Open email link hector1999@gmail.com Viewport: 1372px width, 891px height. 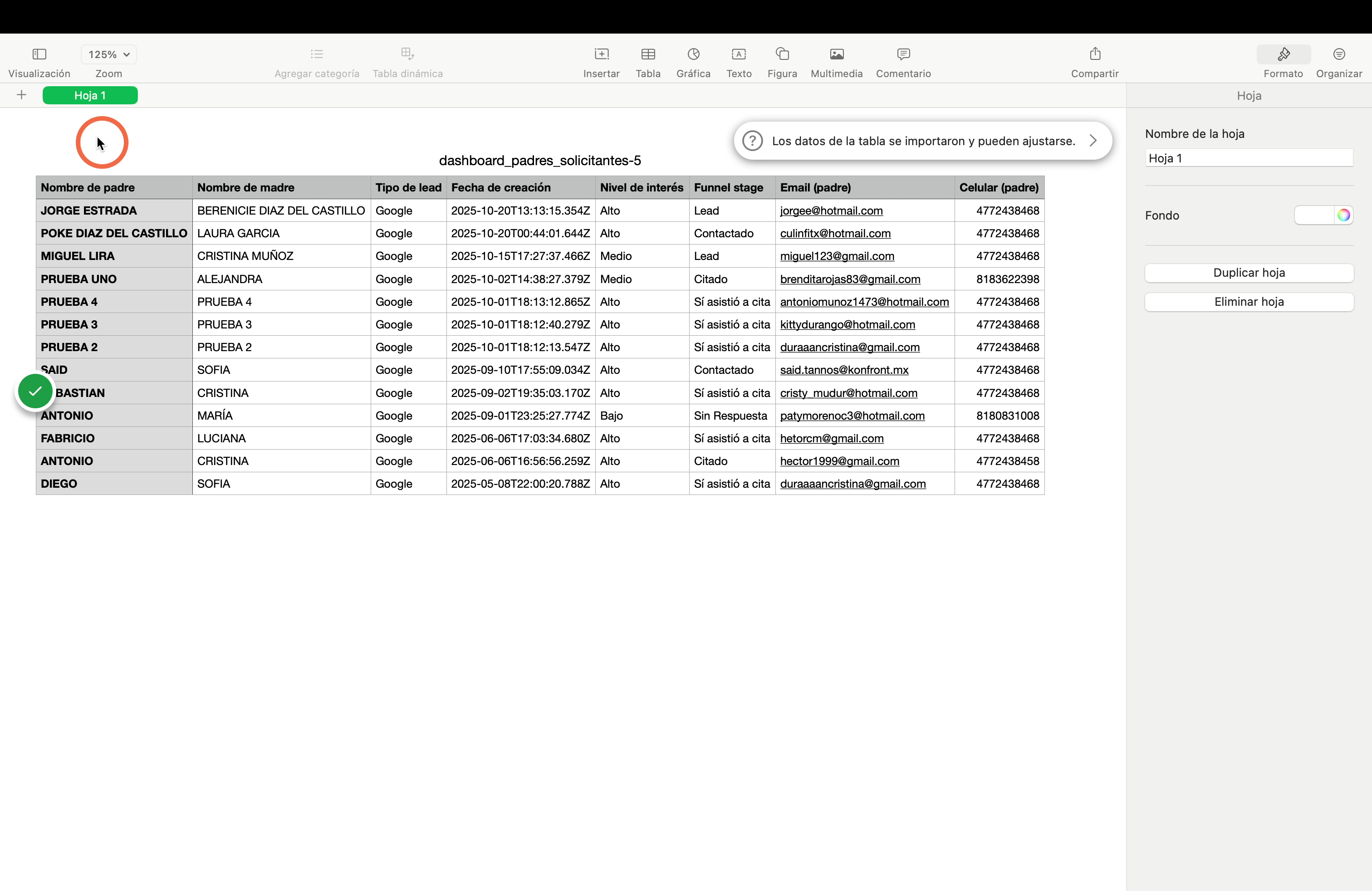click(839, 461)
